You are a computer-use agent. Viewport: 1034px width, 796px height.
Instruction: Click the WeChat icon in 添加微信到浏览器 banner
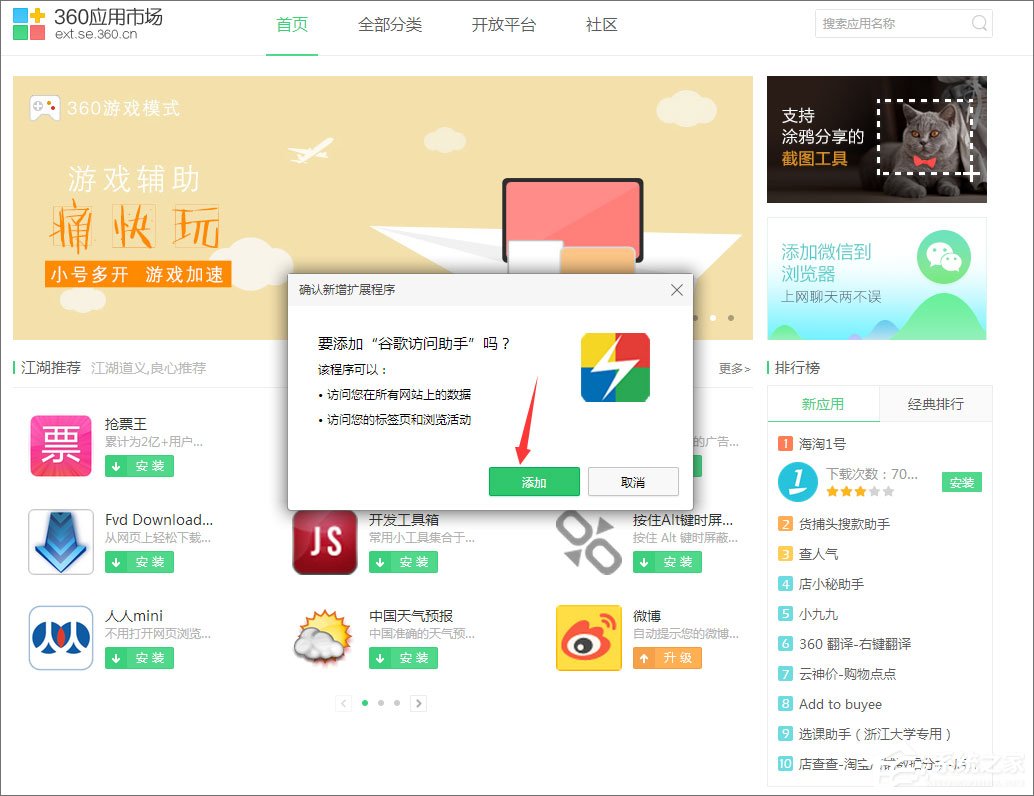point(944,258)
